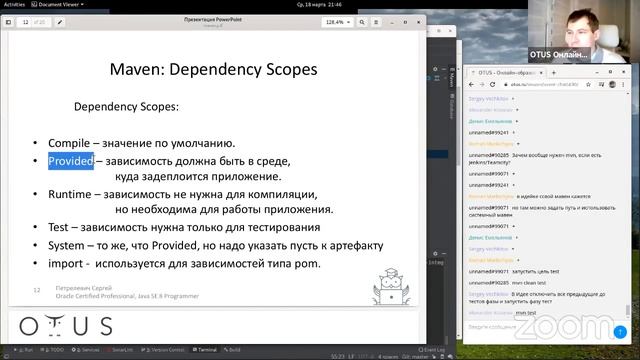Screen dimensions: 640x360
Task: Close the OTUS browser tab
Action: coord(541,73)
